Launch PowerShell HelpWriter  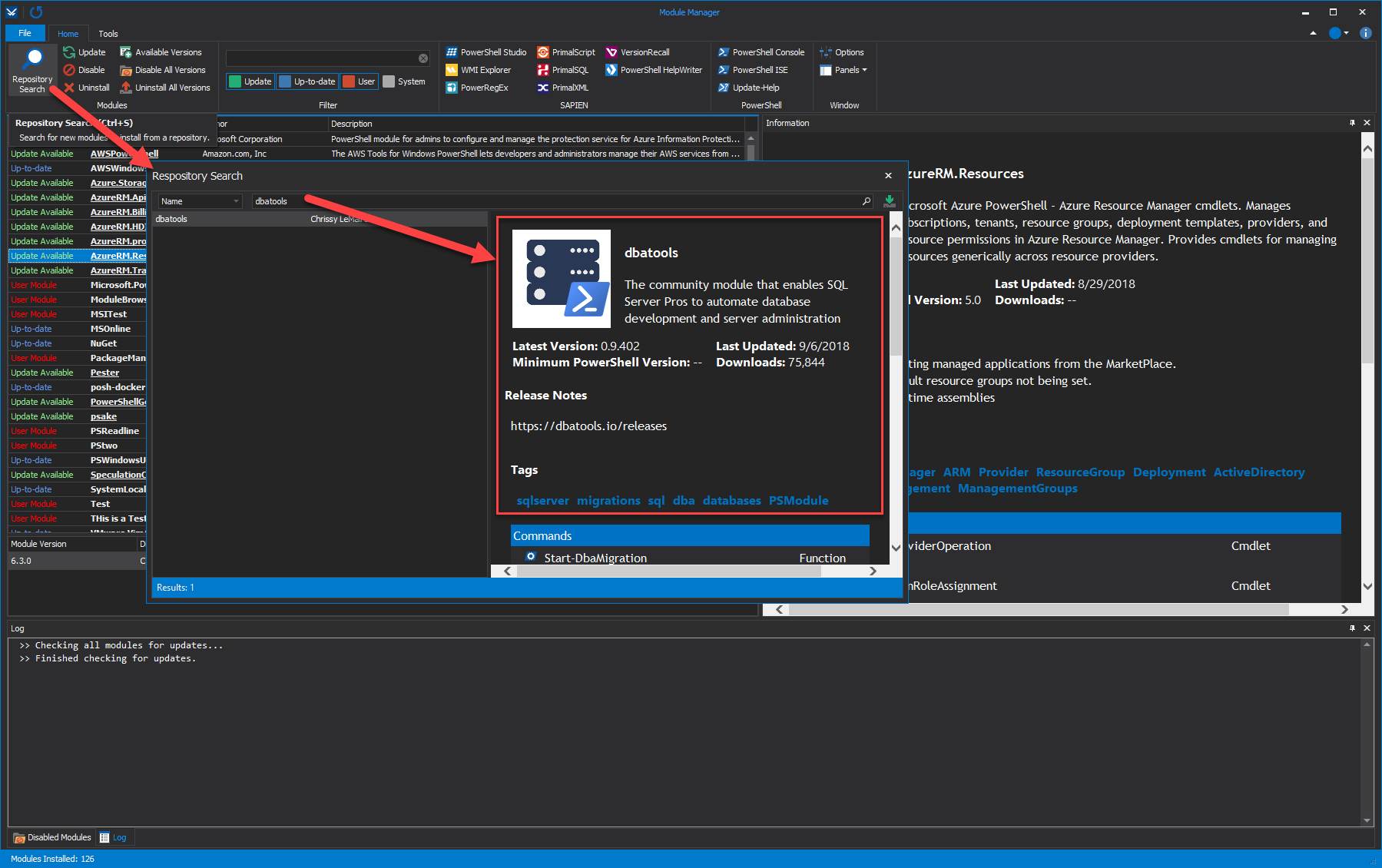[x=654, y=70]
